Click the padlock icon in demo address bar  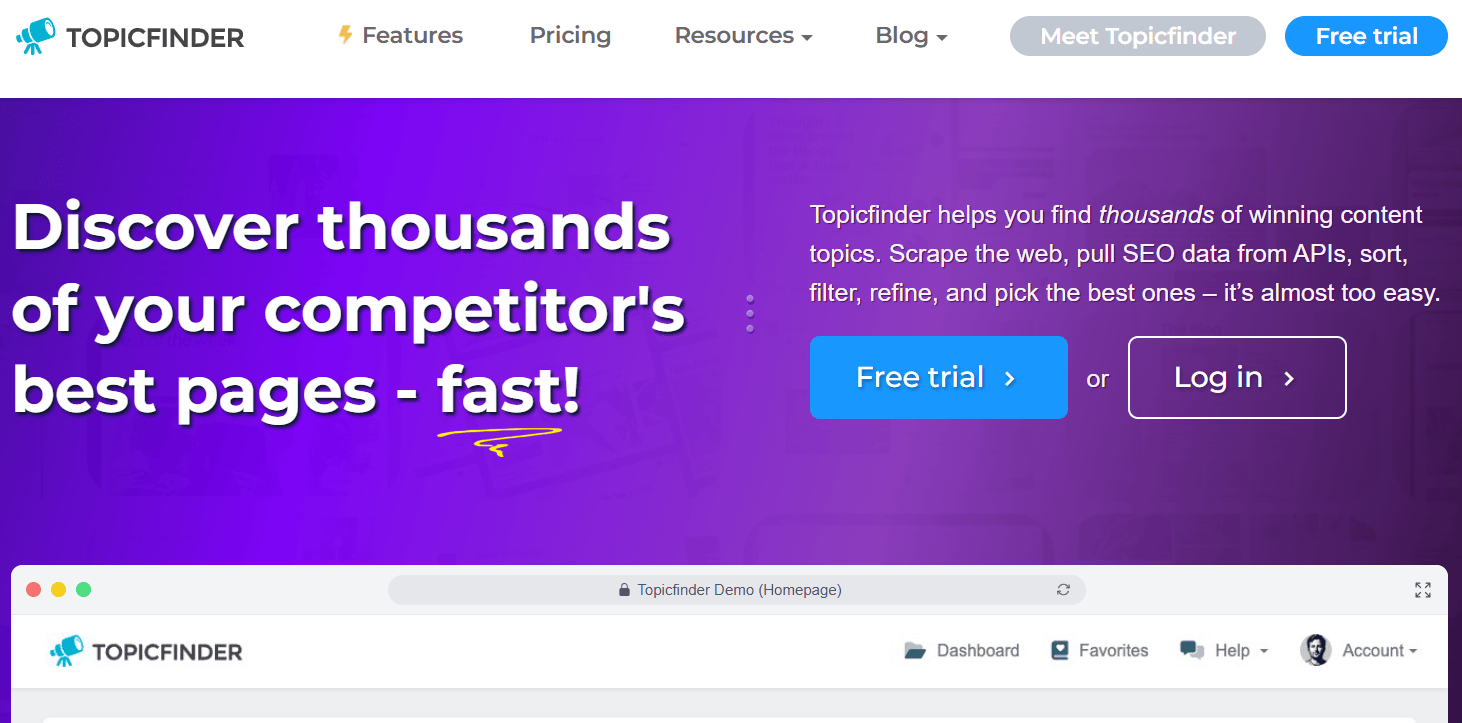(625, 590)
